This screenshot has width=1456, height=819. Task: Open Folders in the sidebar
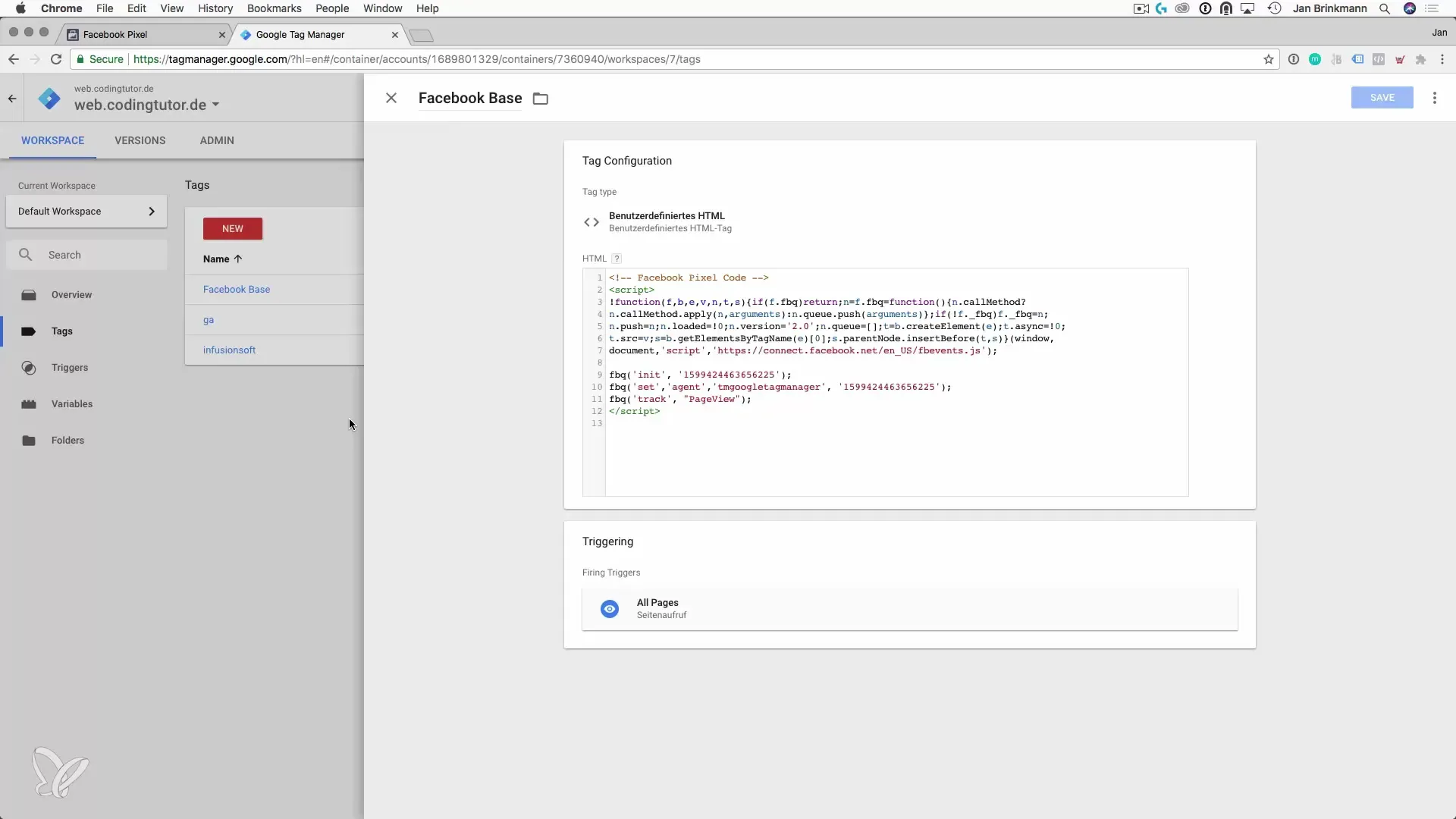(67, 441)
